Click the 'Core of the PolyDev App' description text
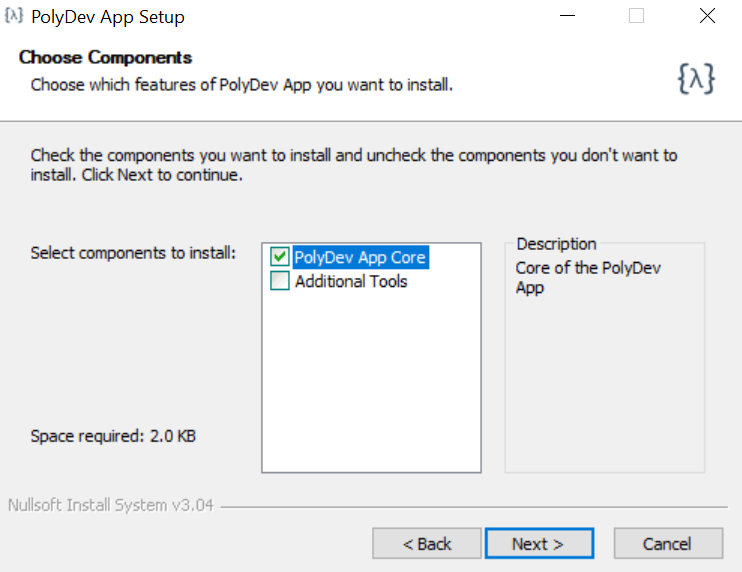Image resolution: width=742 pixels, height=572 pixels. tap(587, 278)
